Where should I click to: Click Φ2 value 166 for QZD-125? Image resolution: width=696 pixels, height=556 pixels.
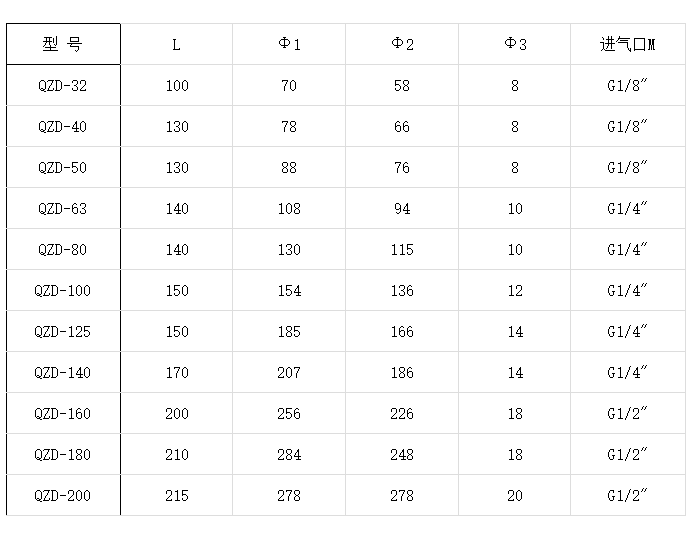tap(402, 331)
